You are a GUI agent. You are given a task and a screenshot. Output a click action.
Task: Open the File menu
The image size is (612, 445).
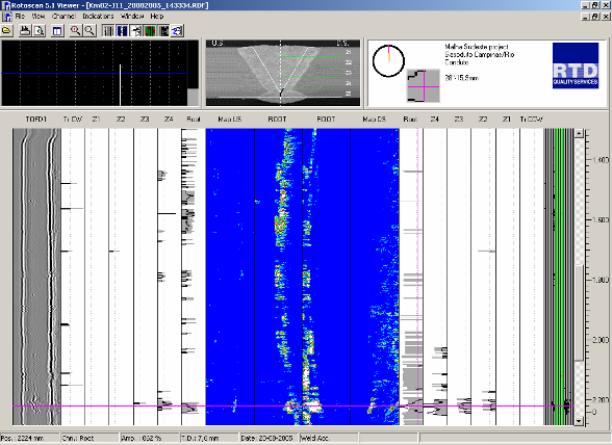click(x=20, y=17)
